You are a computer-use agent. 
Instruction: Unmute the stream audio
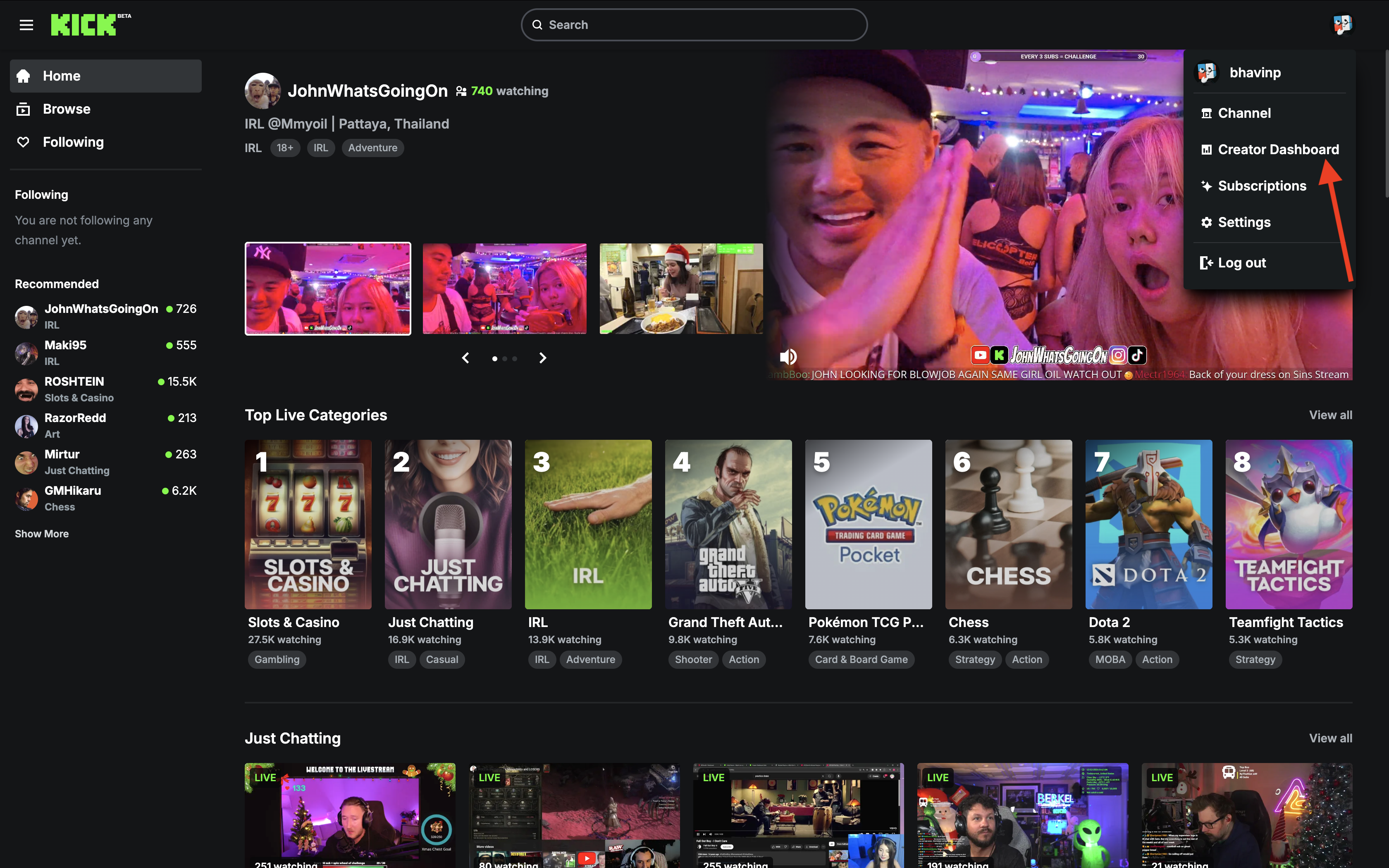point(788,356)
